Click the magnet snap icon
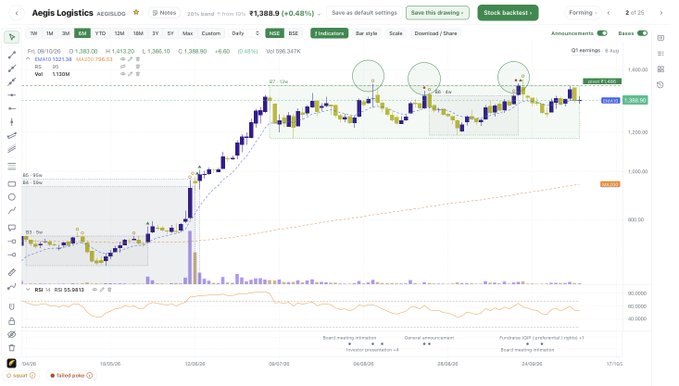Image resolution: width=679 pixels, height=386 pixels. pos(12,307)
